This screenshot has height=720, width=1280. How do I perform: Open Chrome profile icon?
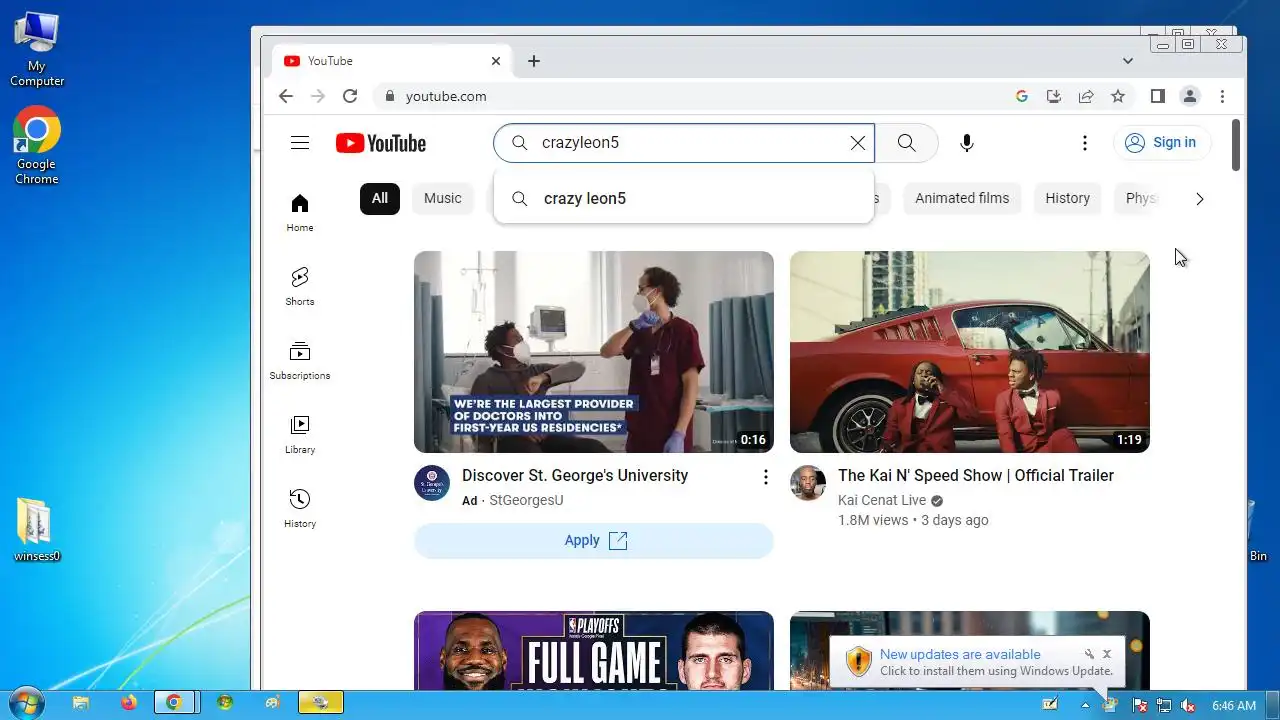point(1190,96)
